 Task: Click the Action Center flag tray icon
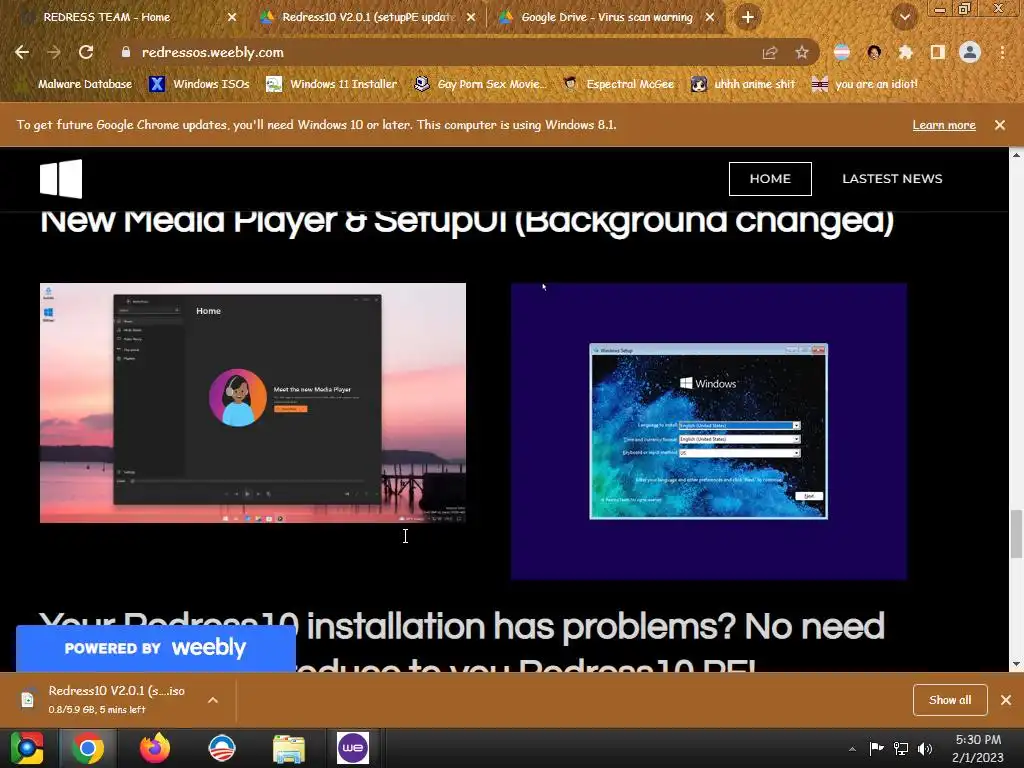876,748
